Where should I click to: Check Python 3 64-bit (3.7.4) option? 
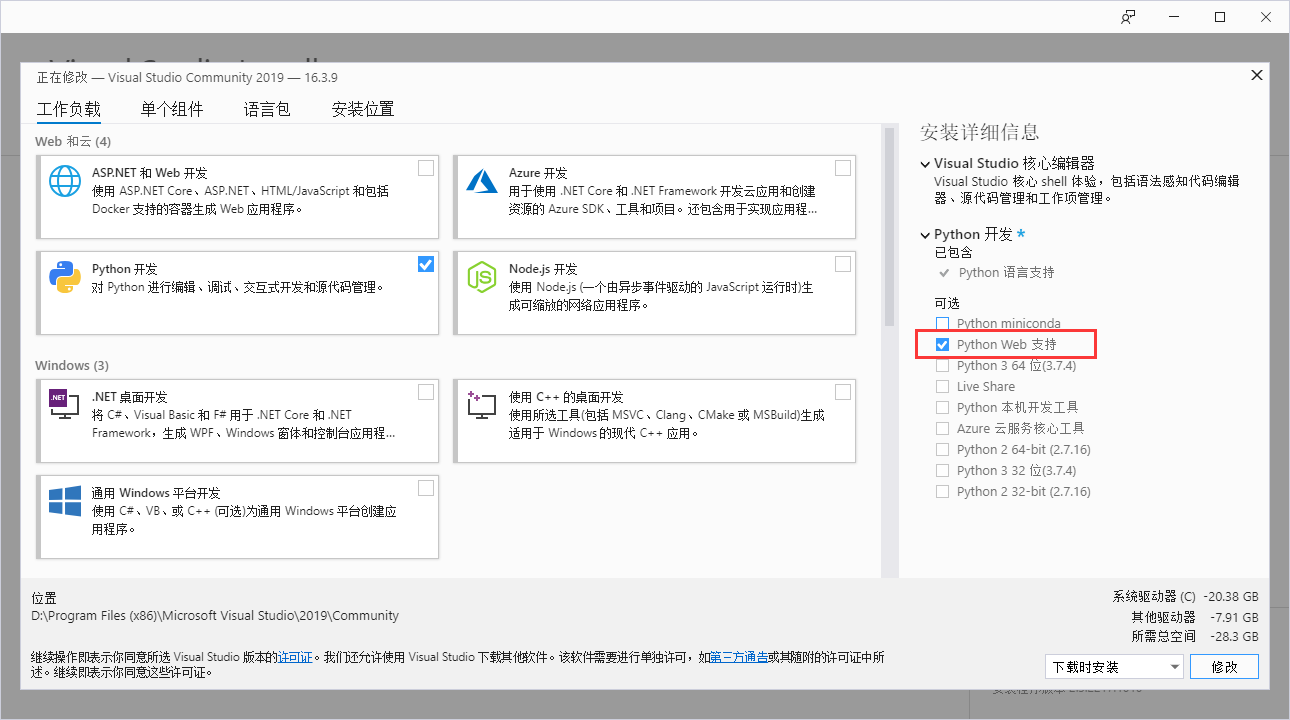(x=942, y=365)
